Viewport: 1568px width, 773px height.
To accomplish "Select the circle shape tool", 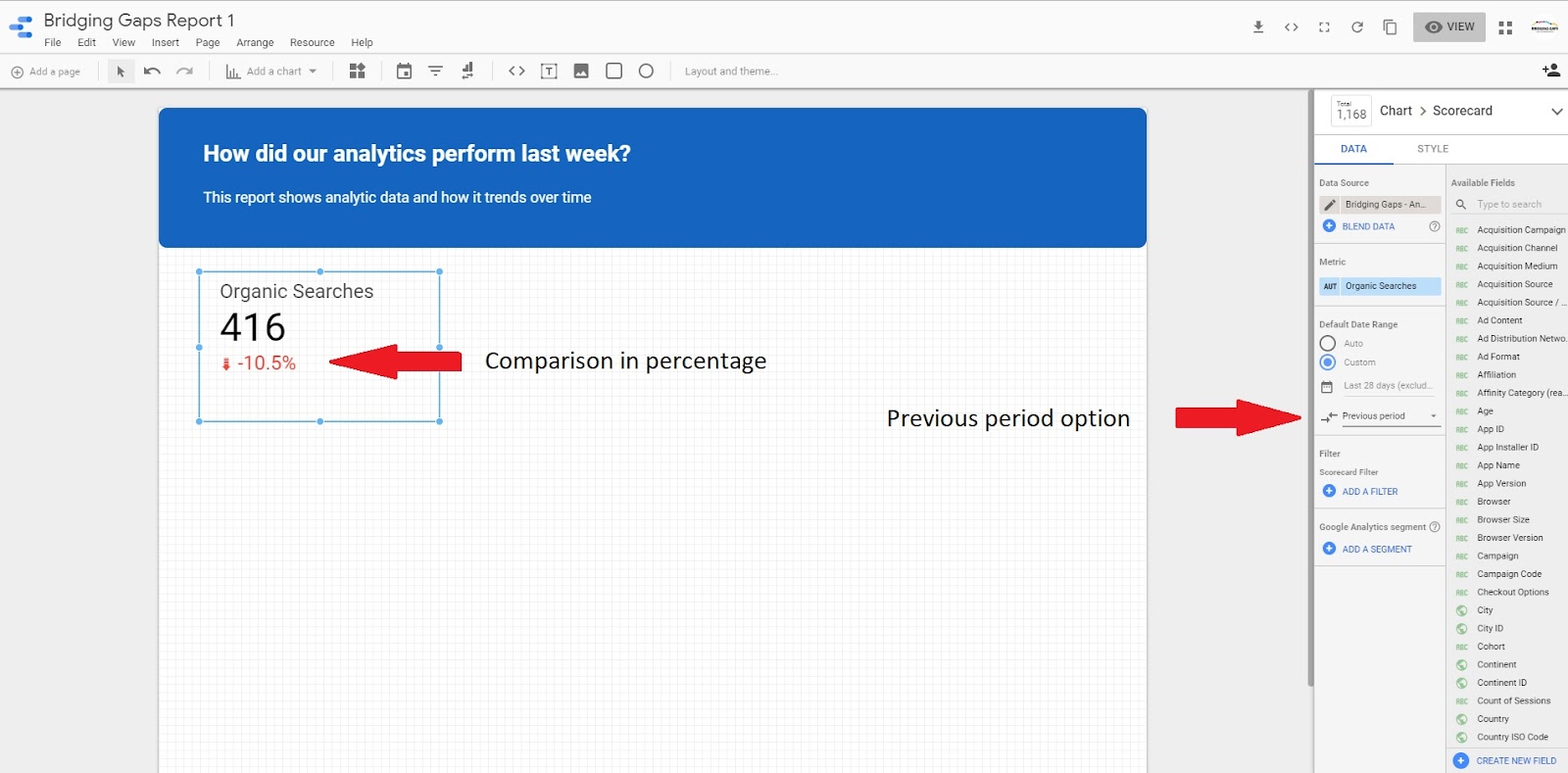I will tap(646, 72).
